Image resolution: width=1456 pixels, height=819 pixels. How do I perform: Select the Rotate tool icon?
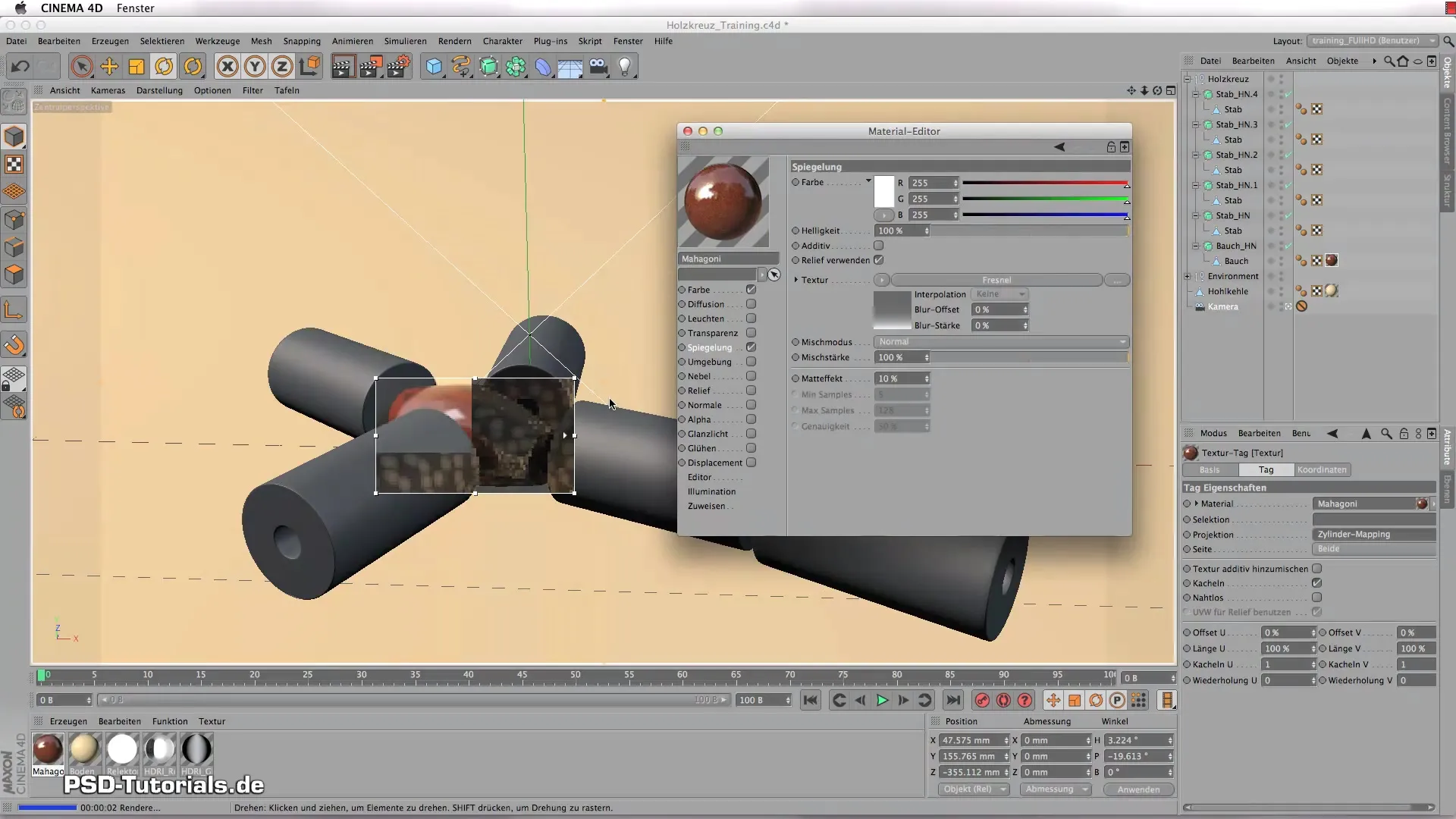point(164,67)
